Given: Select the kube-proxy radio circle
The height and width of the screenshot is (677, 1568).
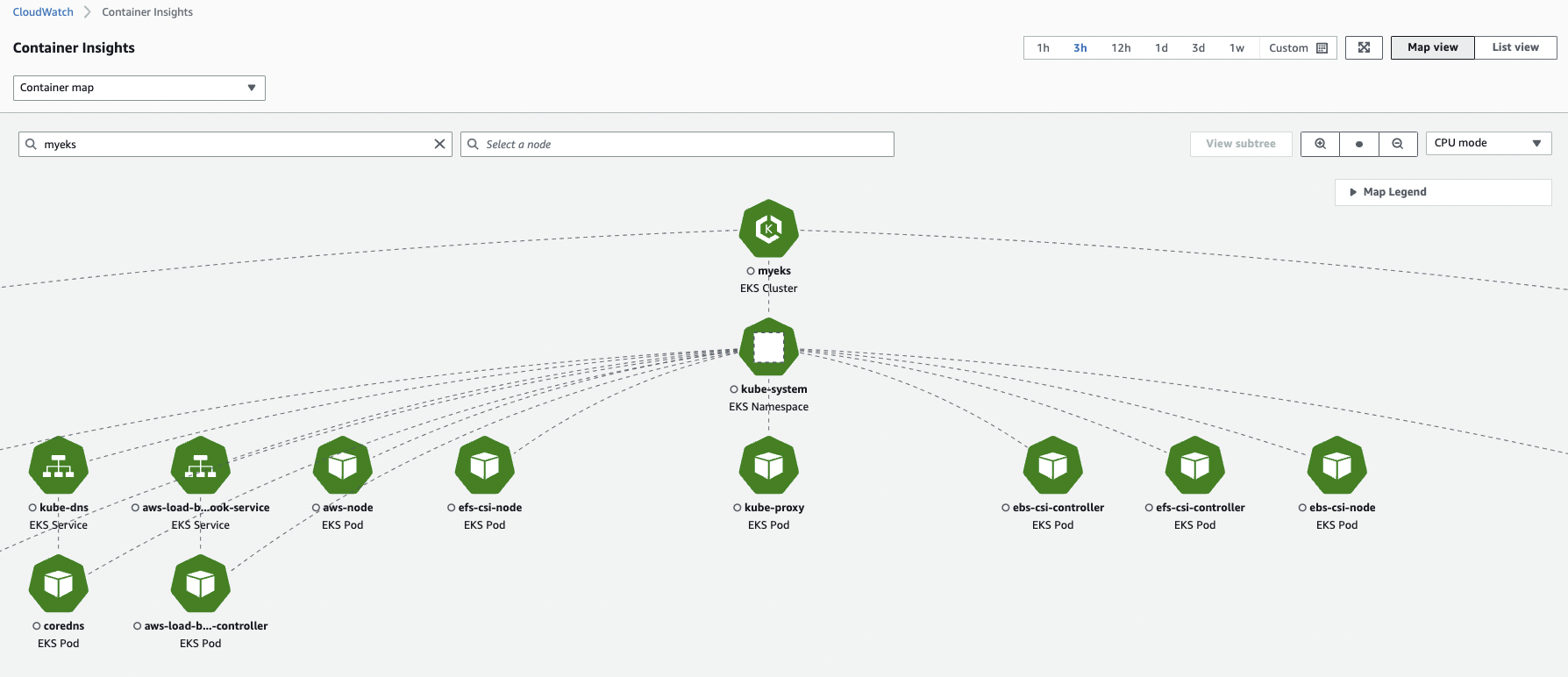Looking at the screenshot, I should click(738, 508).
